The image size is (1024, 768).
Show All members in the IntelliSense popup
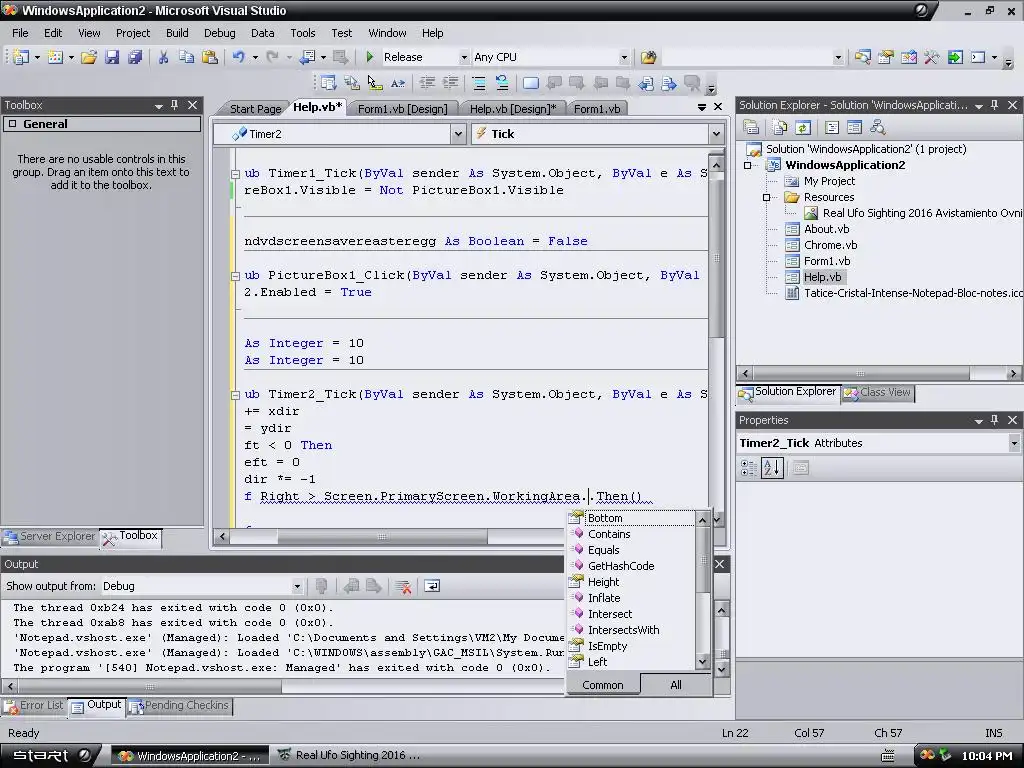[675, 685]
